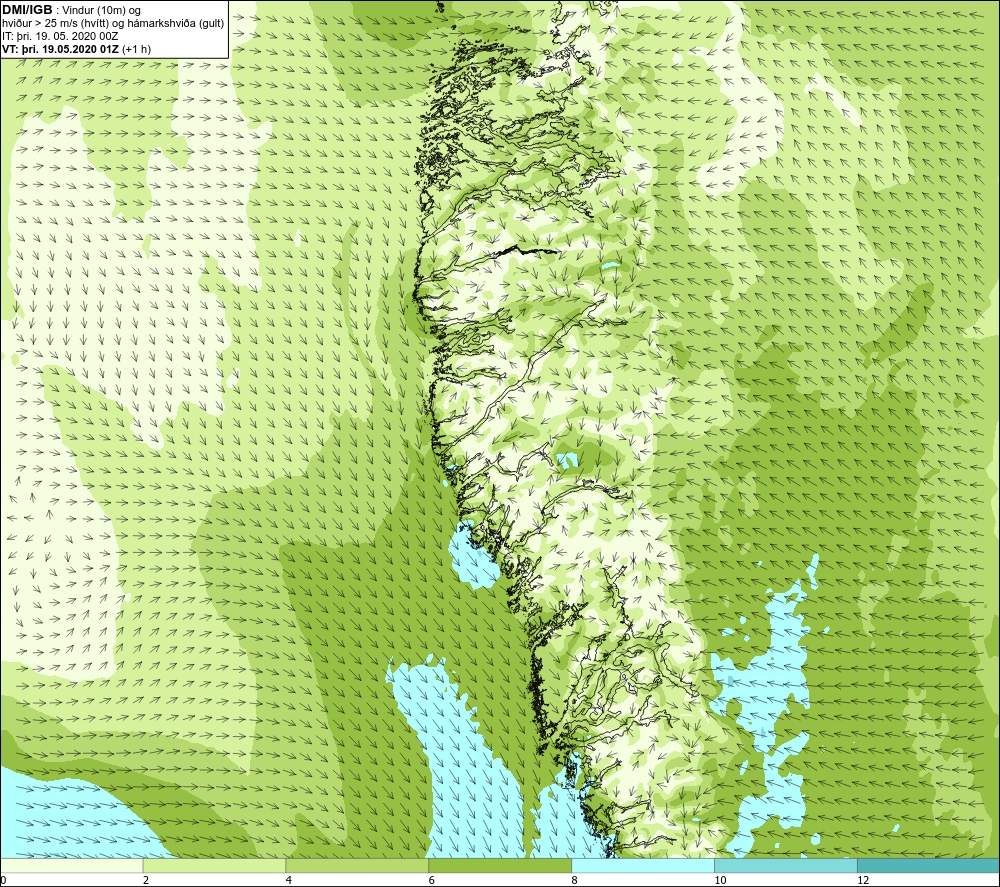Click the '(+1 h)' forecast offset text
Viewport: 1000px width, 887px height.
point(136,49)
